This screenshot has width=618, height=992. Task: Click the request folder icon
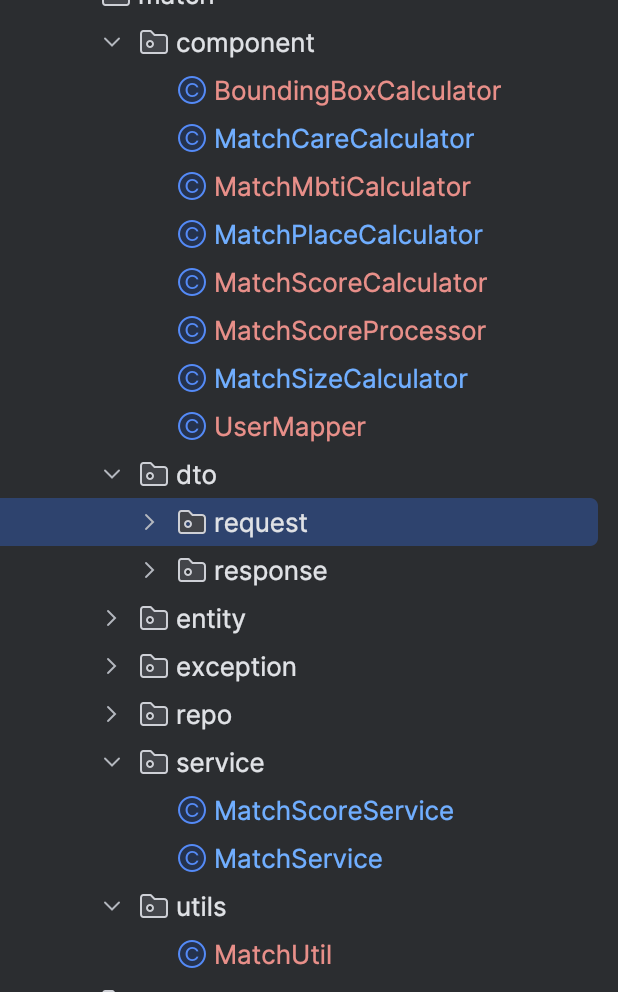click(x=191, y=523)
